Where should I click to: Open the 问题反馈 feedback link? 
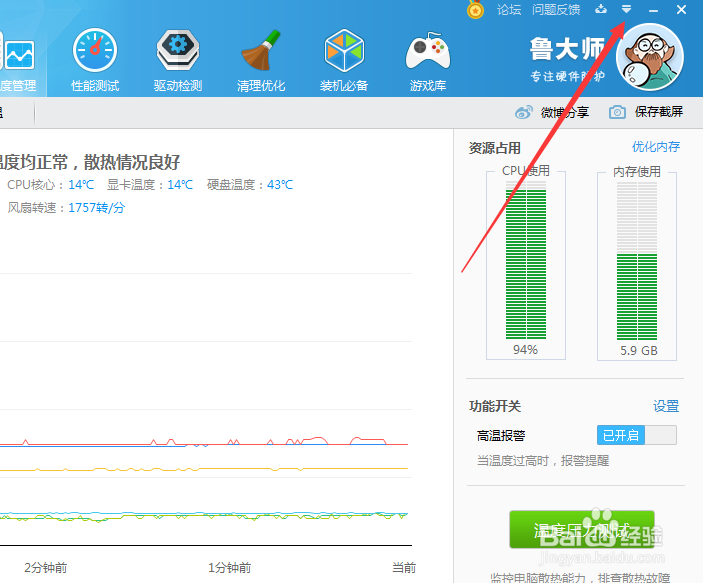pyautogui.click(x=556, y=9)
